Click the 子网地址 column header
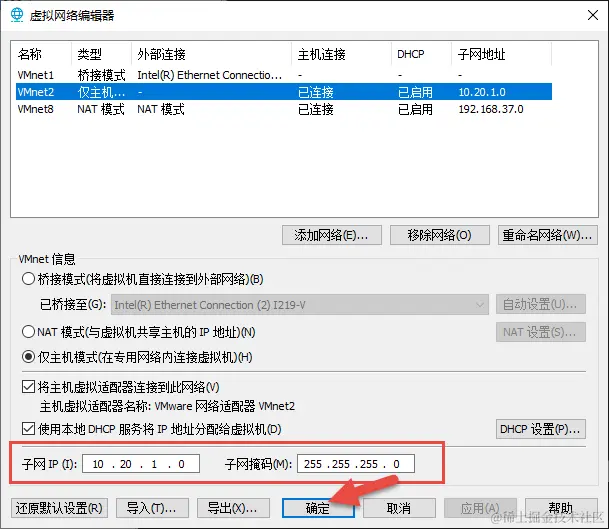 502,54
